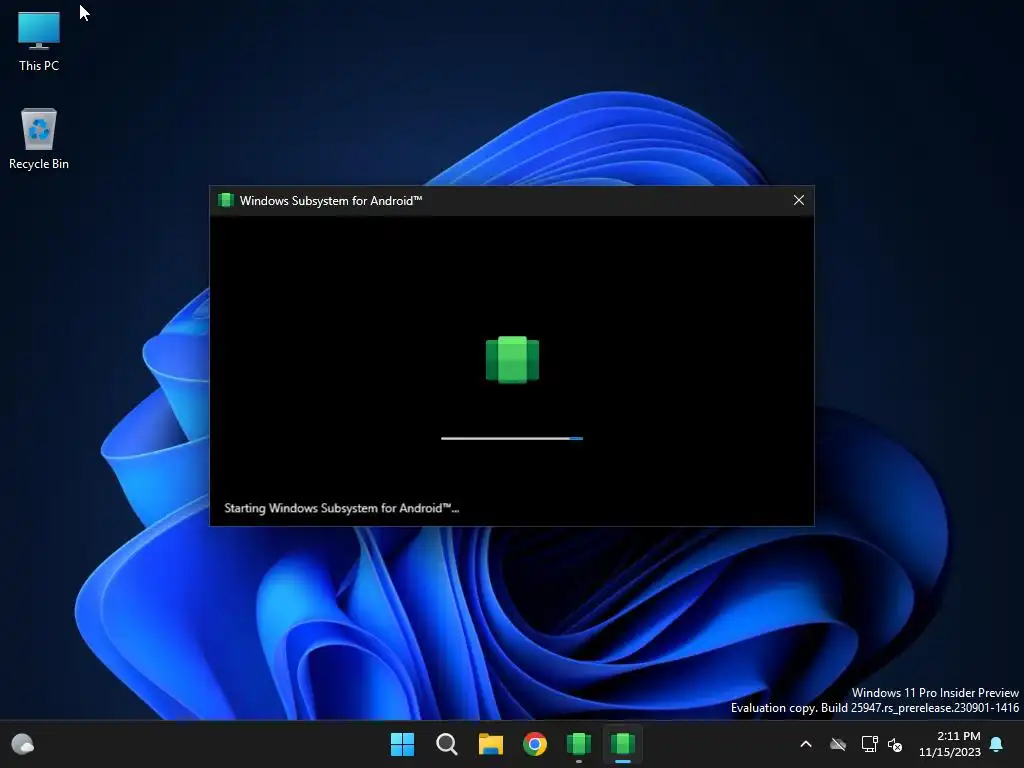Click the 'Windows Subsystem for Android' window title
The image size is (1024, 768).
pyautogui.click(x=330, y=200)
